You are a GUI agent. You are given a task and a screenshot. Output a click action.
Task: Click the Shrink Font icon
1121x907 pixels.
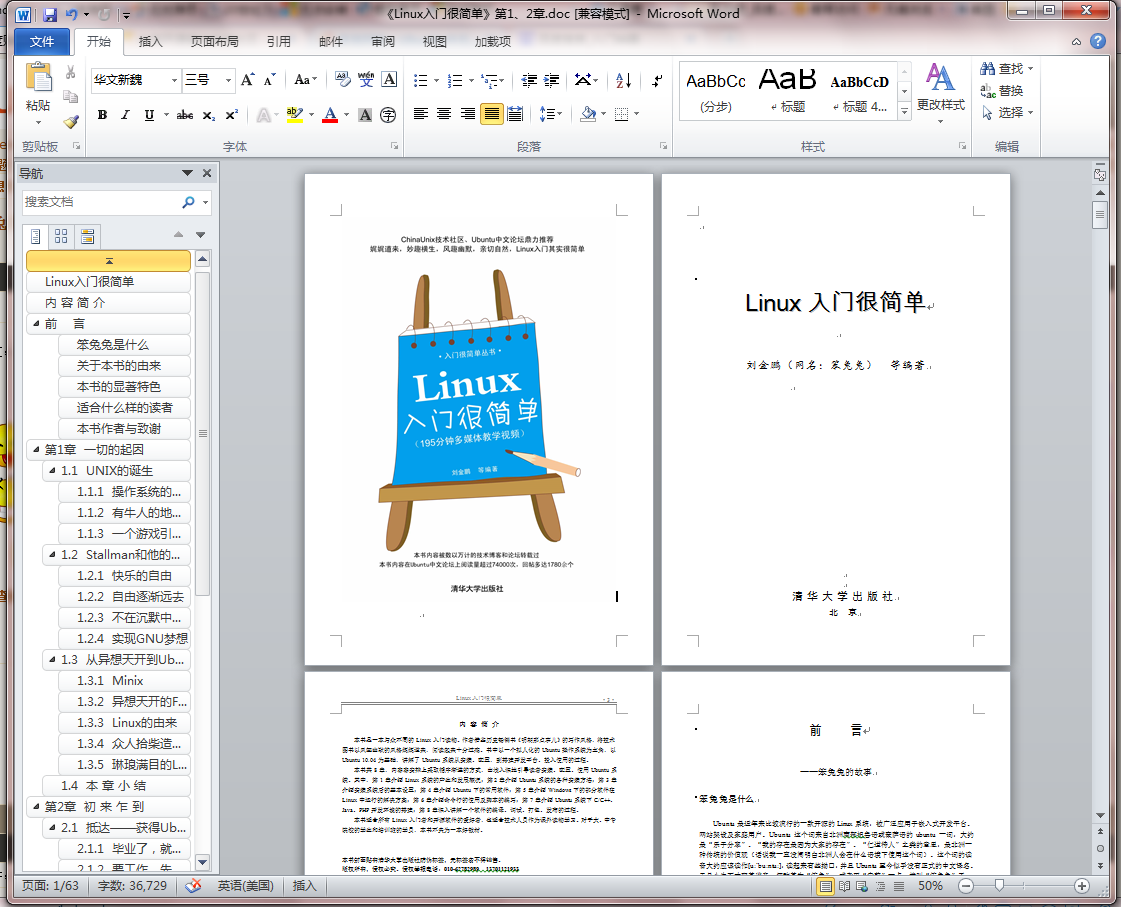[x=270, y=80]
